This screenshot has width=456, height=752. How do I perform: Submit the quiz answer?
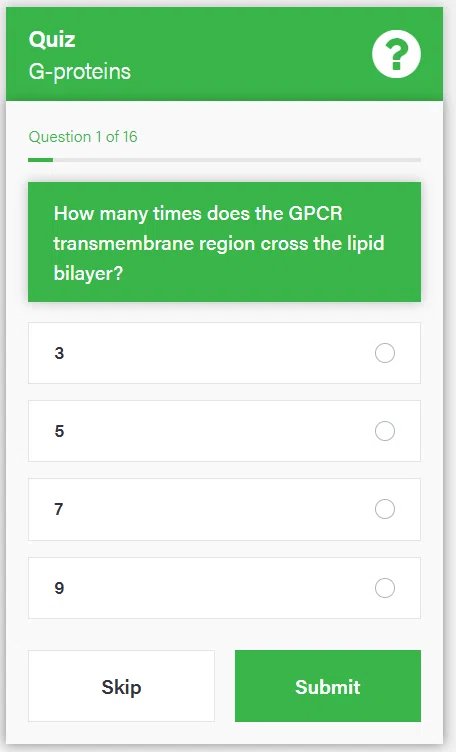click(x=328, y=686)
